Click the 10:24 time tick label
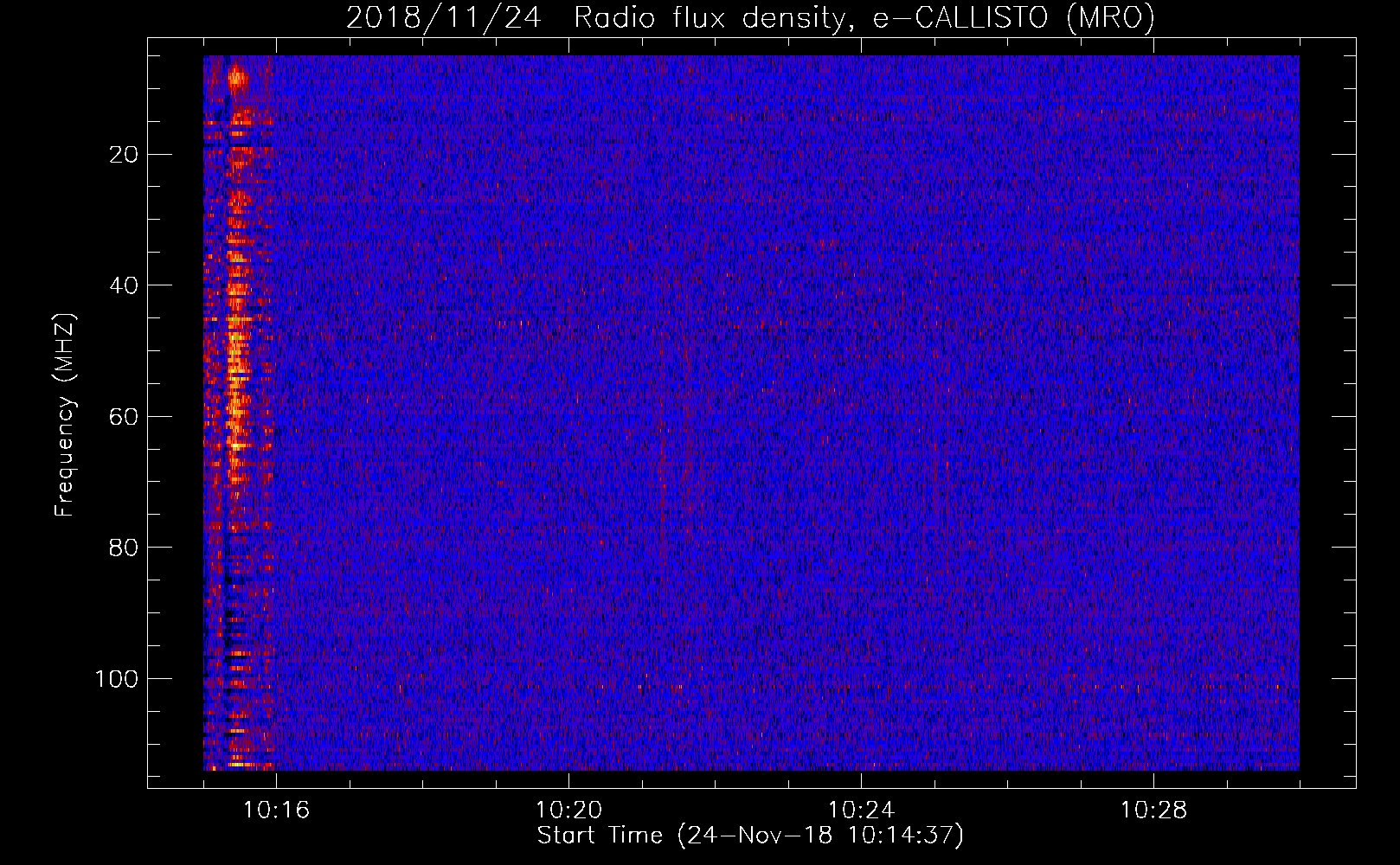The height and width of the screenshot is (865, 1400). pyautogui.click(x=861, y=811)
